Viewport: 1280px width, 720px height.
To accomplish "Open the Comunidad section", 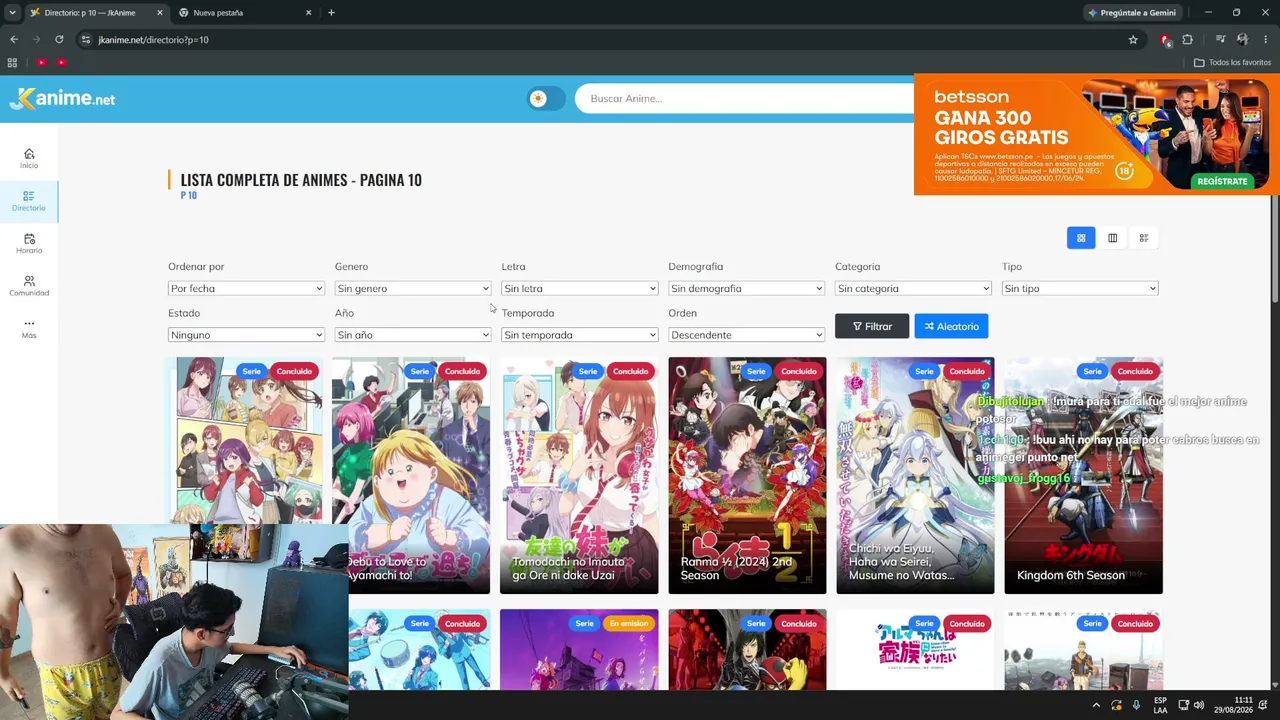I will (29, 286).
